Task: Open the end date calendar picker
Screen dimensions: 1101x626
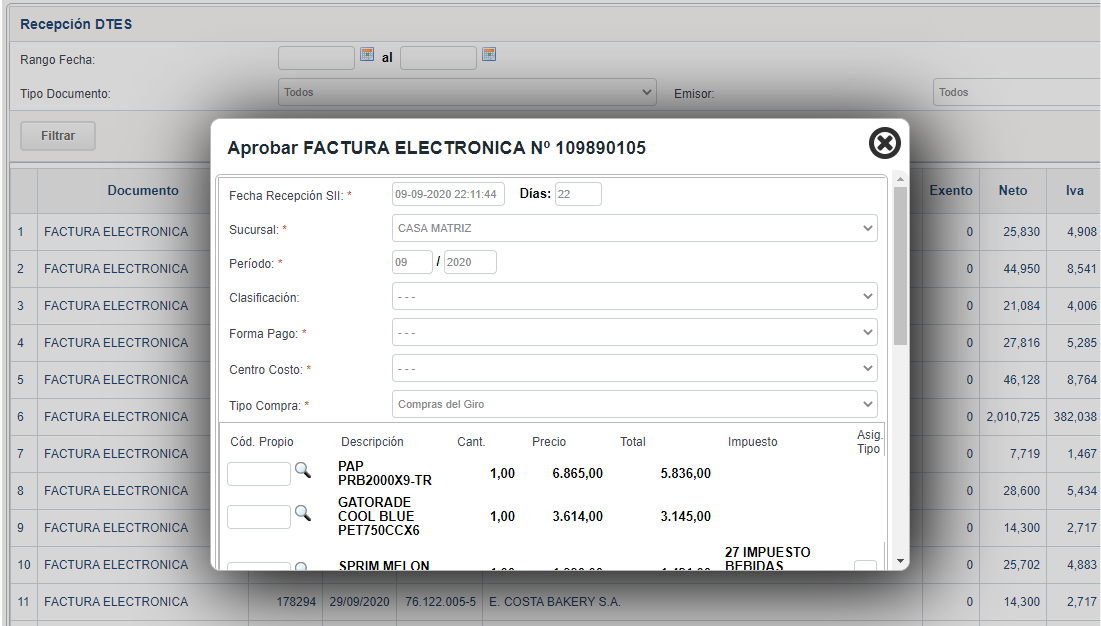Action: click(489, 55)
